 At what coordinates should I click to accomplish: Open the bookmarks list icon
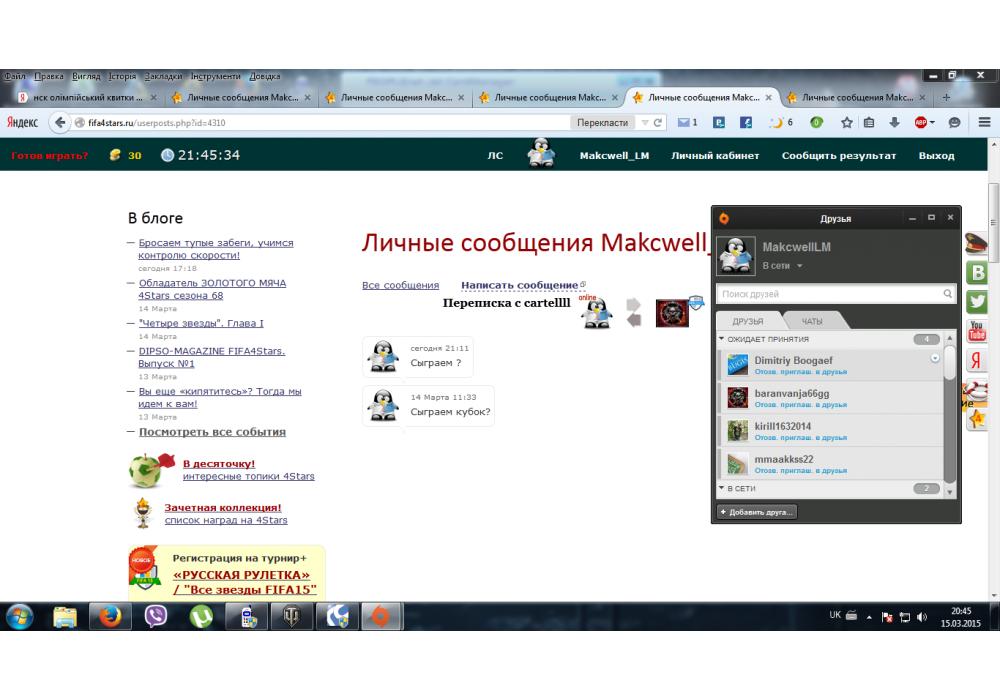869,122
